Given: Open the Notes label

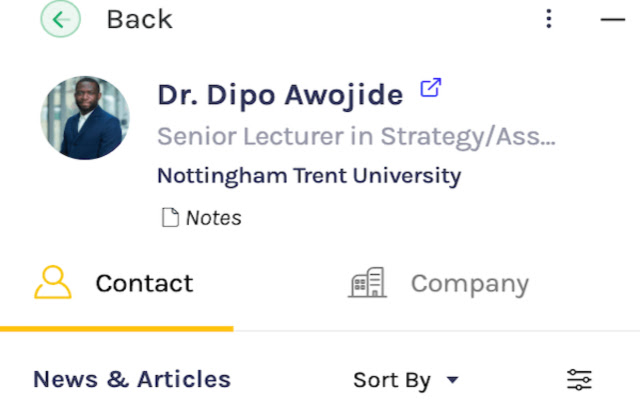Looking at the screenshot, I should (x=213, y=217).
